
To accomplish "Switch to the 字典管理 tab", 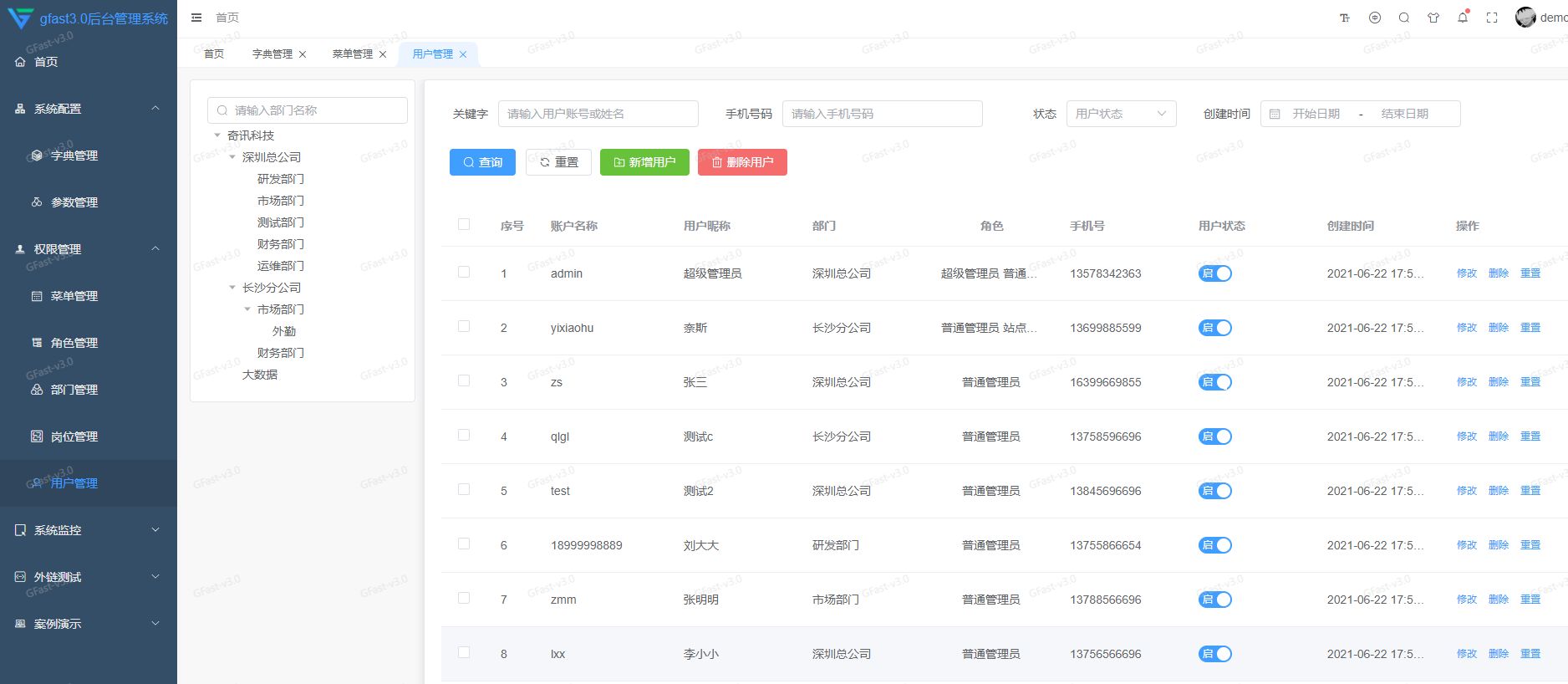I will pyautogui.click(x=272, y=54).
